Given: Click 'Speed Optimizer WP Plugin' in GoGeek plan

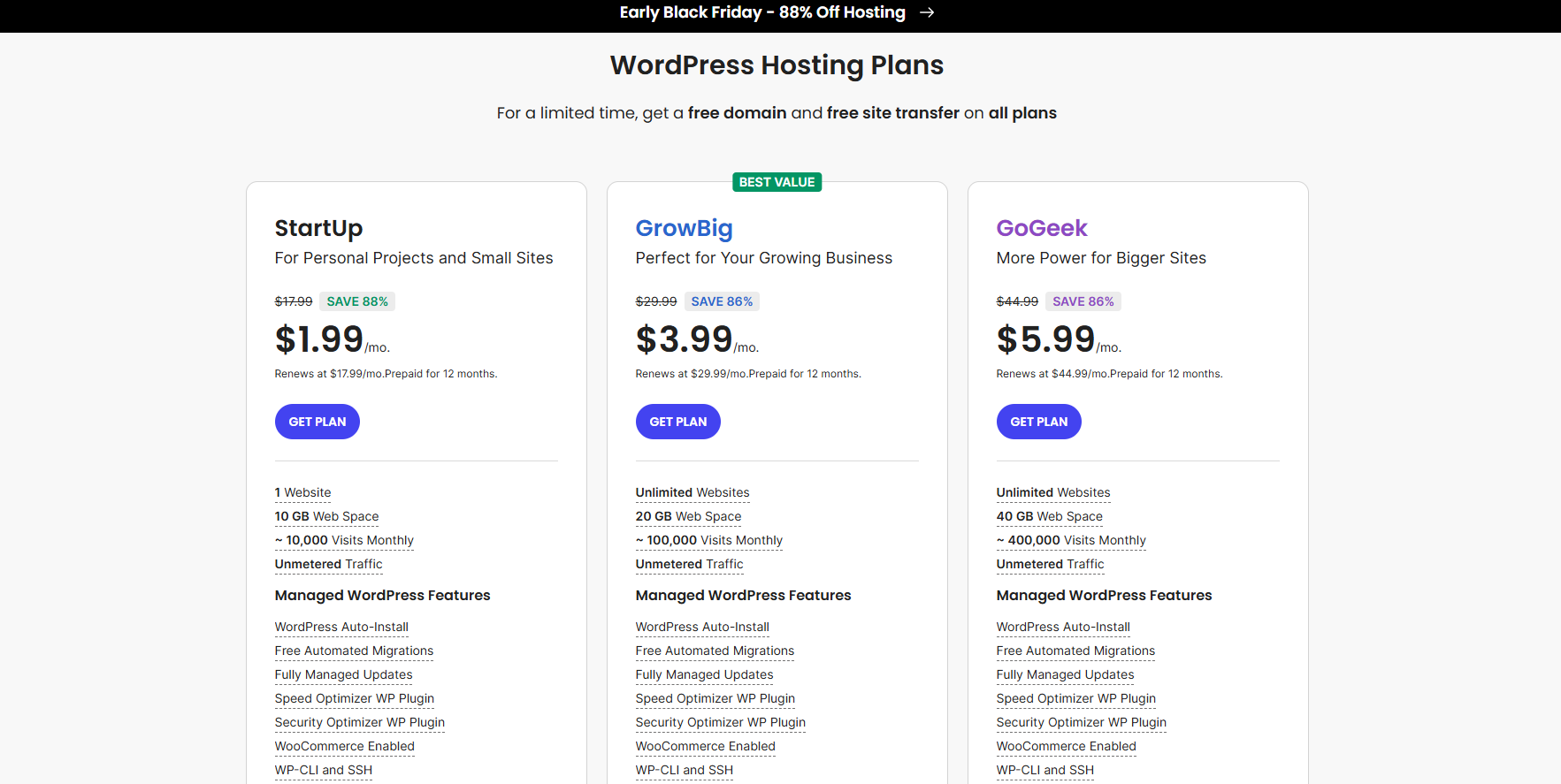Looking at the screenshot, I should (1076, 698).
